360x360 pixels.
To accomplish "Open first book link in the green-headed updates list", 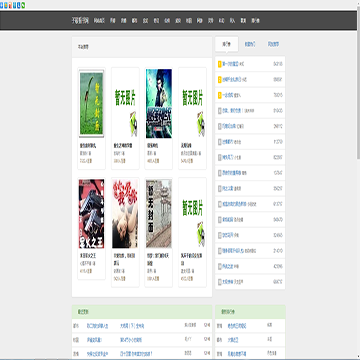I will tap(97, 326).
